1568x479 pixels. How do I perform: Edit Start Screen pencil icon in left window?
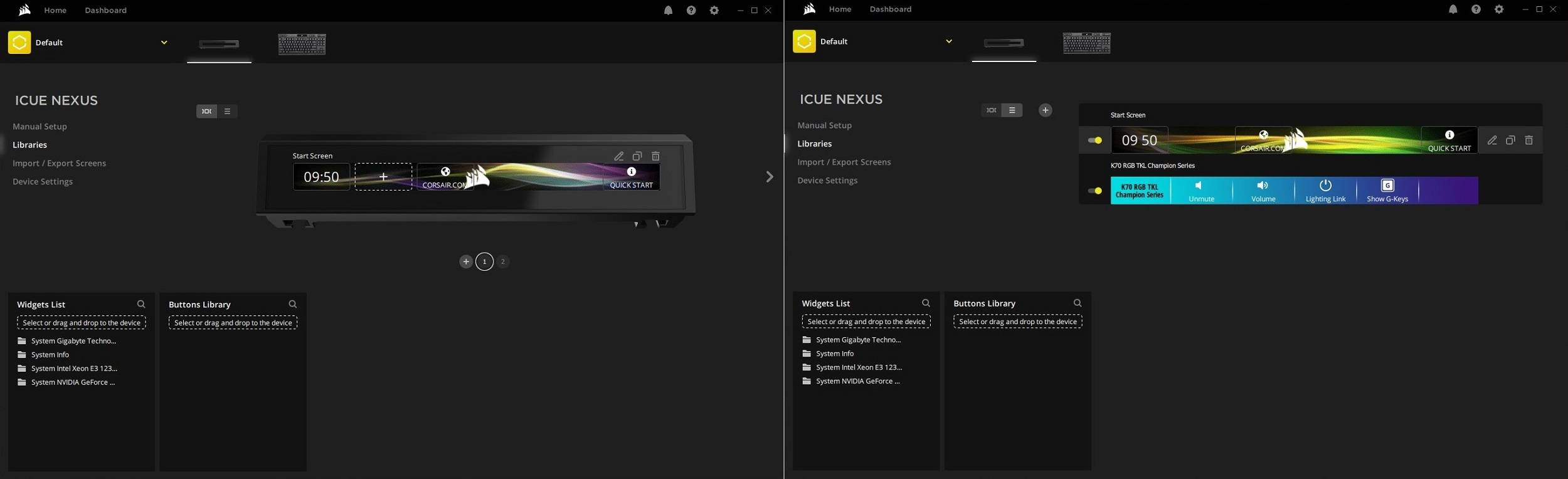[618, 156]
